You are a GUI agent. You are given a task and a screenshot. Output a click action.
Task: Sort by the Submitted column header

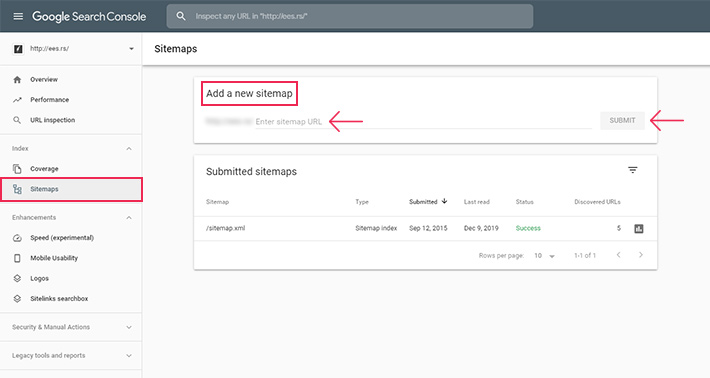click(x=423, y=202)
